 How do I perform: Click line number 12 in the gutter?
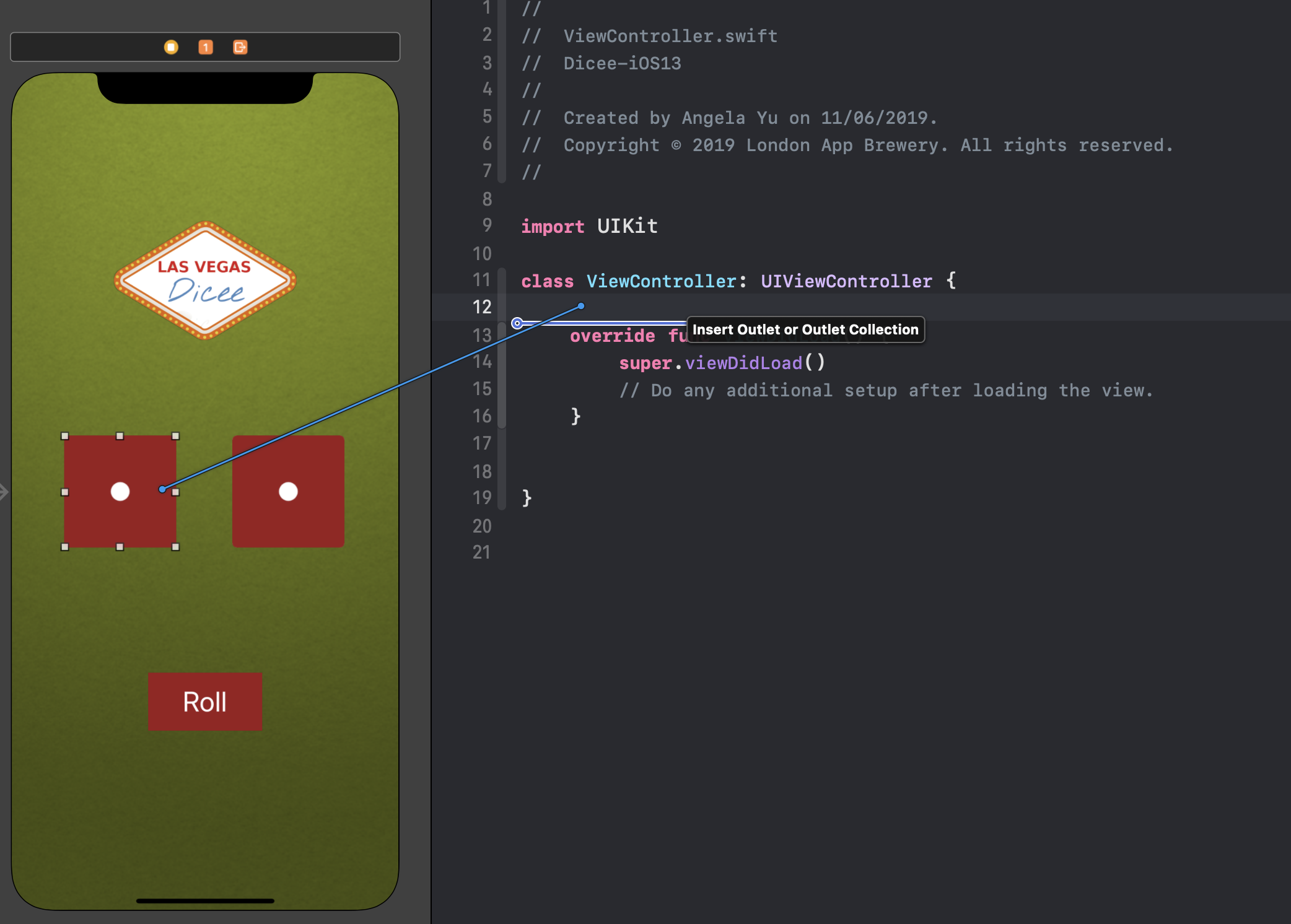pyautogui.click(x=482, y=307)
